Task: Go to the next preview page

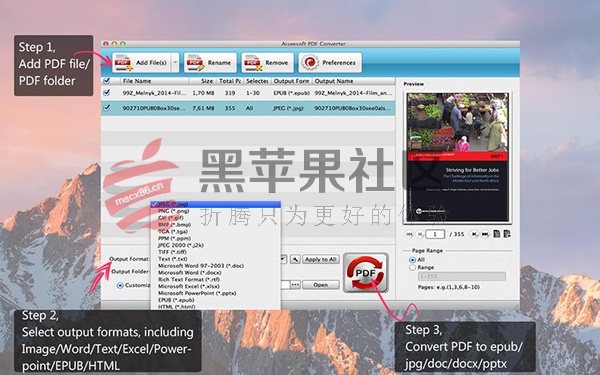Action: pyautogui.click(x=474, y=234)
